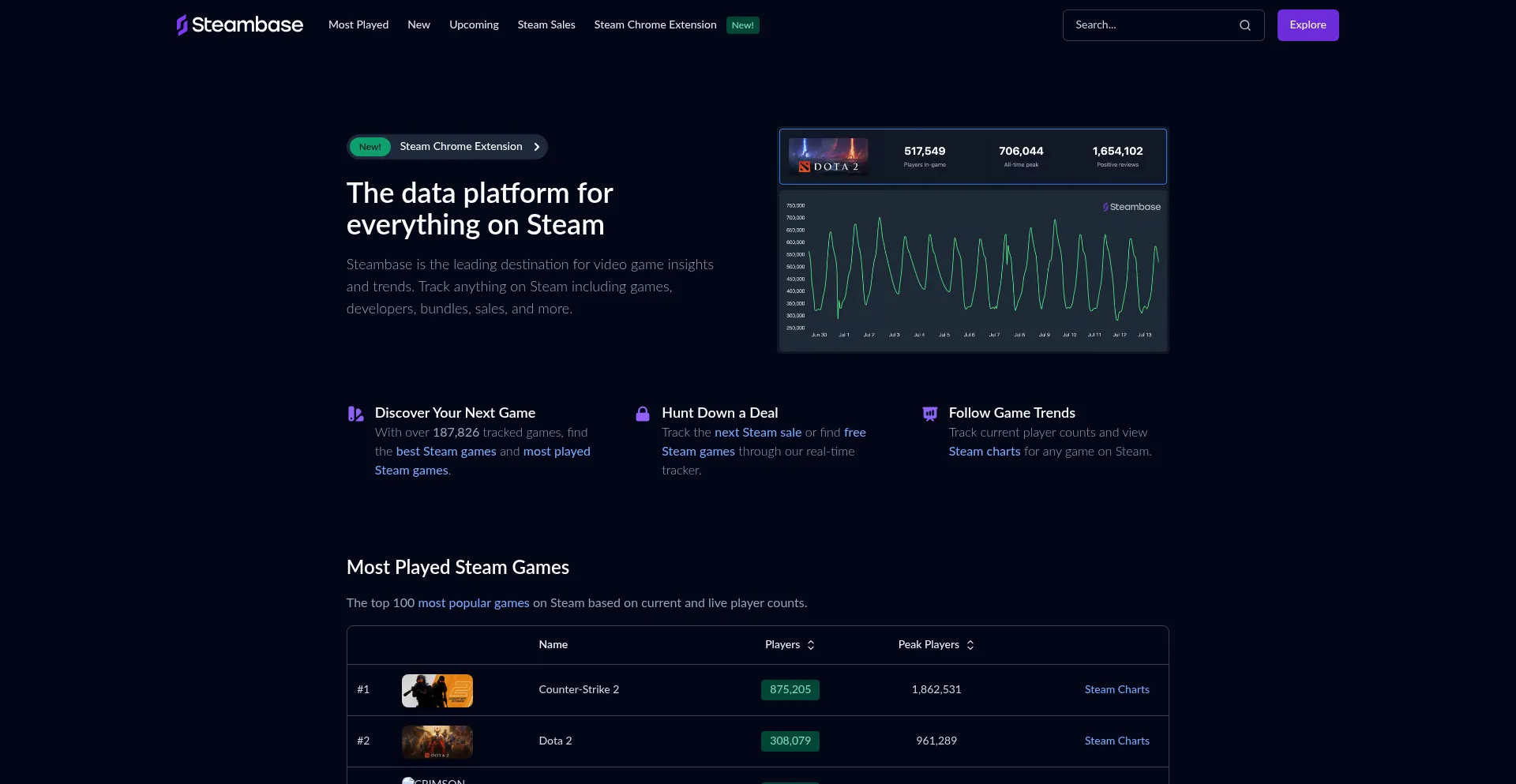Open Steam Charts for Dota 2
This screenshot has width=1516, height=784.
(x=1116, y=741)
